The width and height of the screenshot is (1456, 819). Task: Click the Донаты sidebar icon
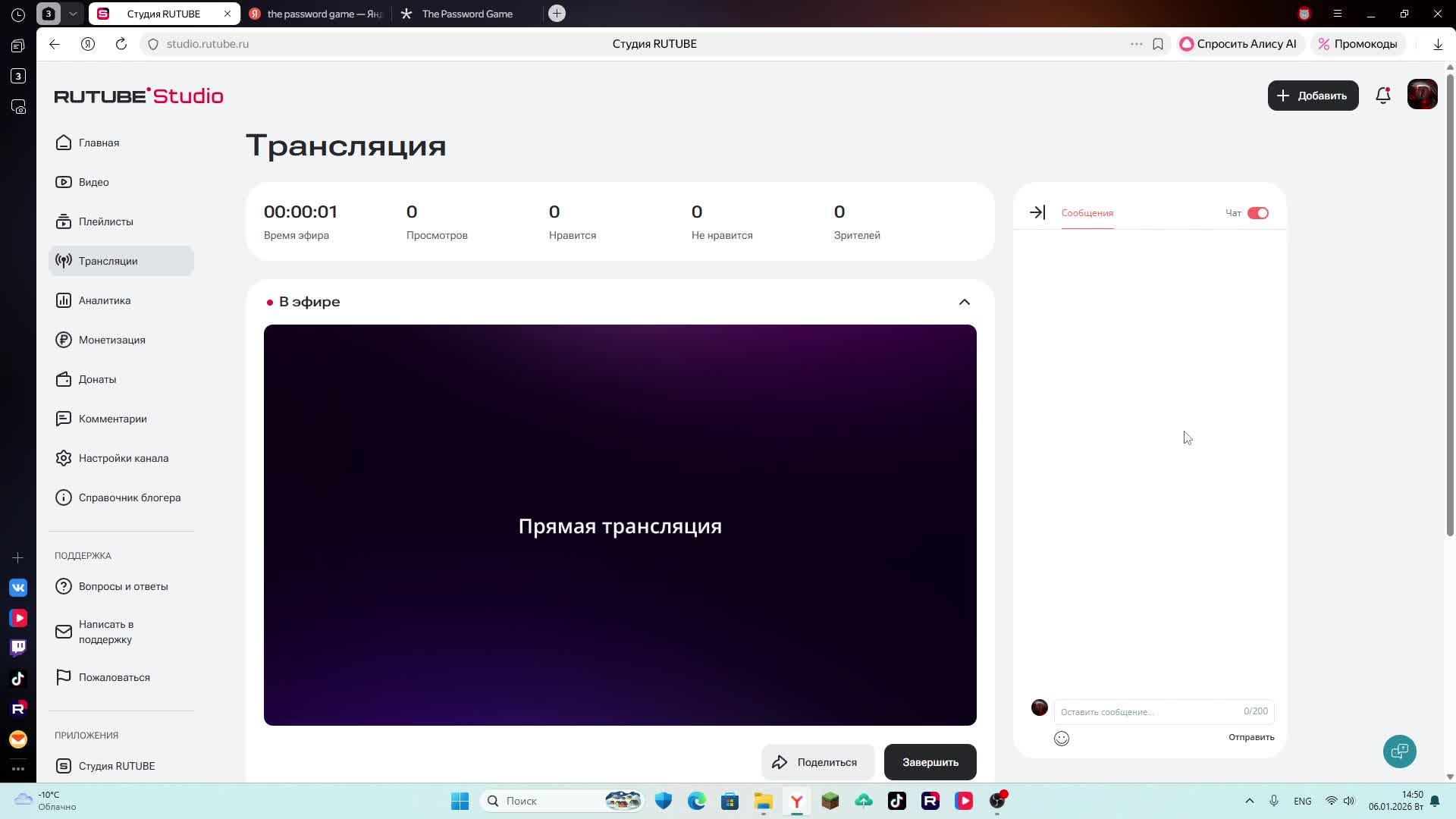pyautogui.click(x=64, y=379)
